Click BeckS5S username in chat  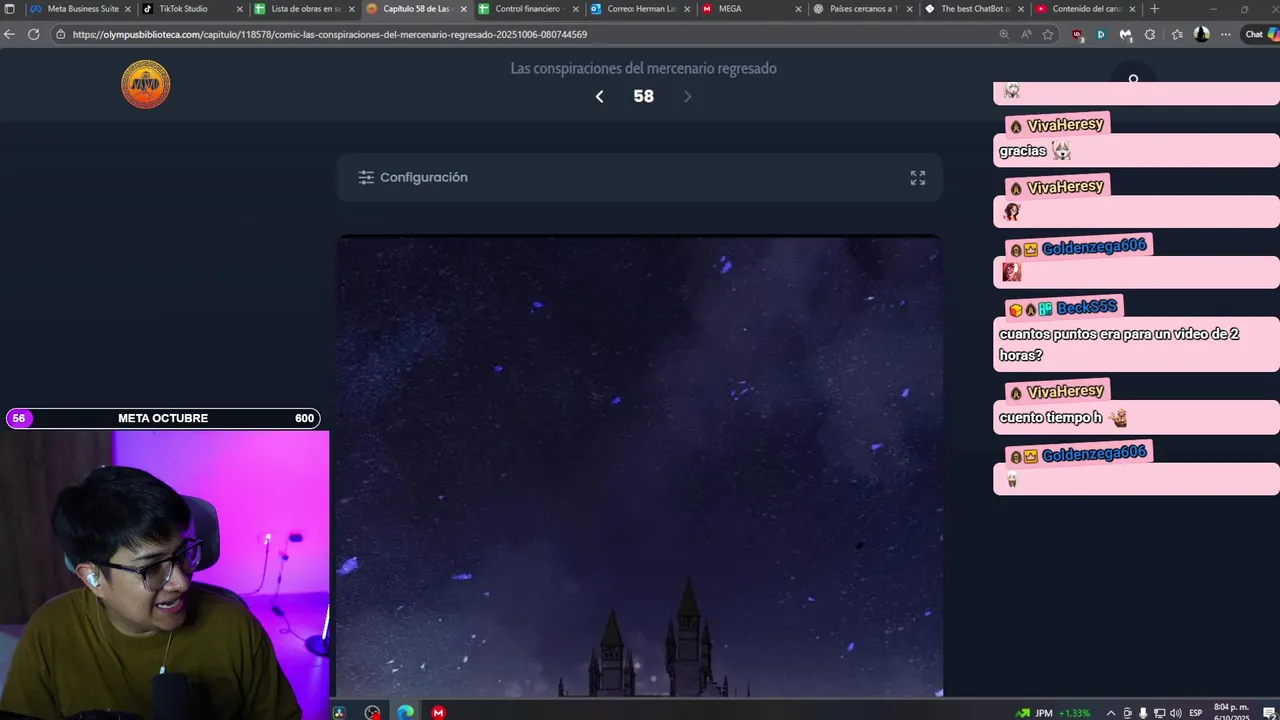click(x=1086, y=308)
